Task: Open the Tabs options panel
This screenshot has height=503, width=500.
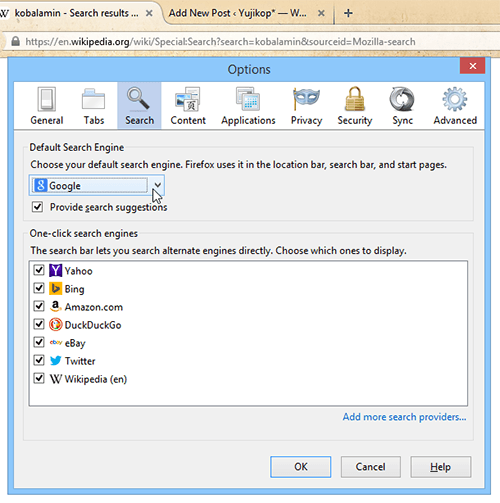Action: [94, 106]
